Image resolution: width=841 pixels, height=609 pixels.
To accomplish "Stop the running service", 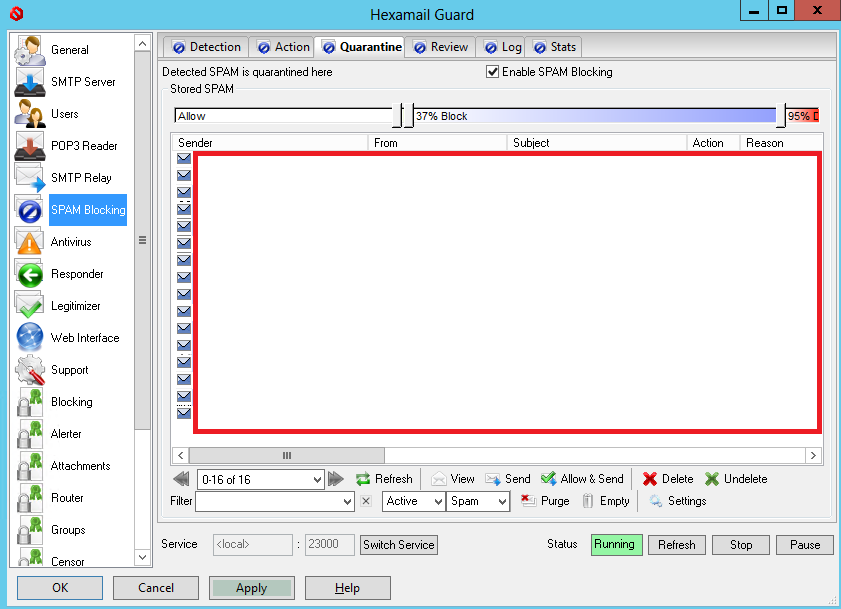I will pos(741,545).
